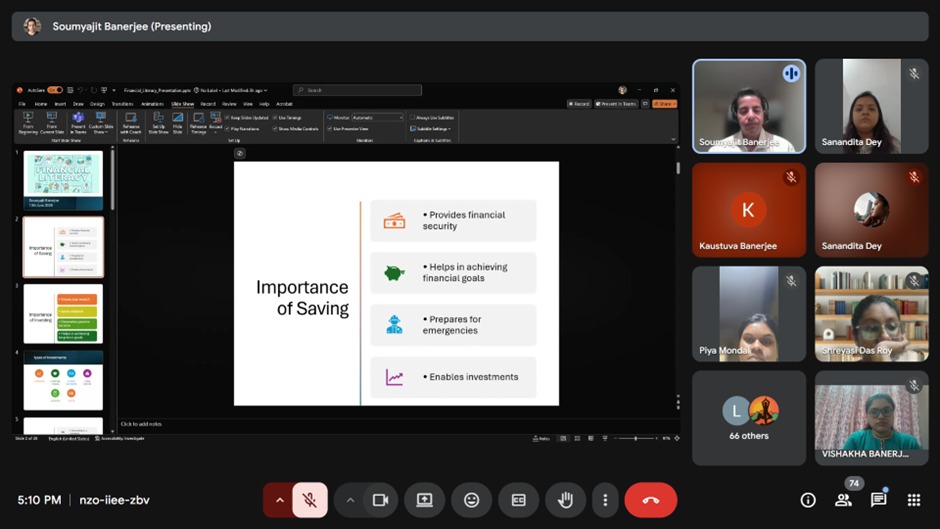Open the activities grid icon
The height and width of the screenshot is (529, 940).
[x=913, y=500]
